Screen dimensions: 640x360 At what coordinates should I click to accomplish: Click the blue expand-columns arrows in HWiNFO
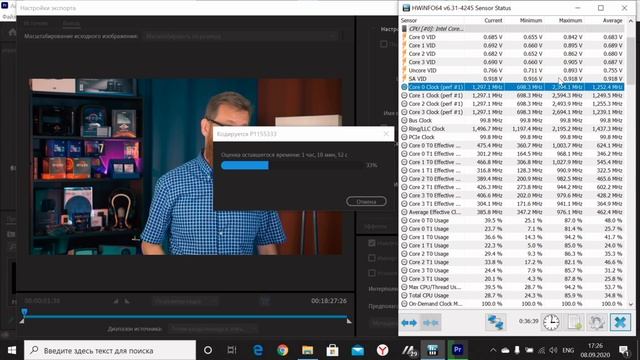pyautogui.click(x=409, y=322)
